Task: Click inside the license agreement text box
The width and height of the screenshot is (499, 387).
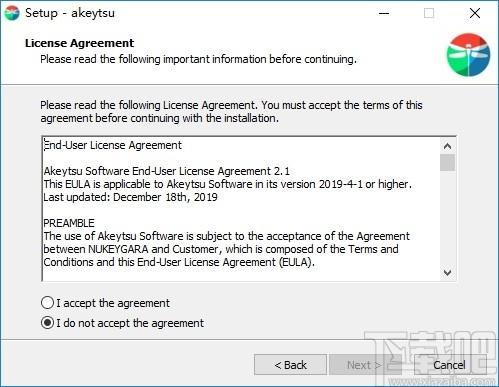Action: click(x=241, y=209)
